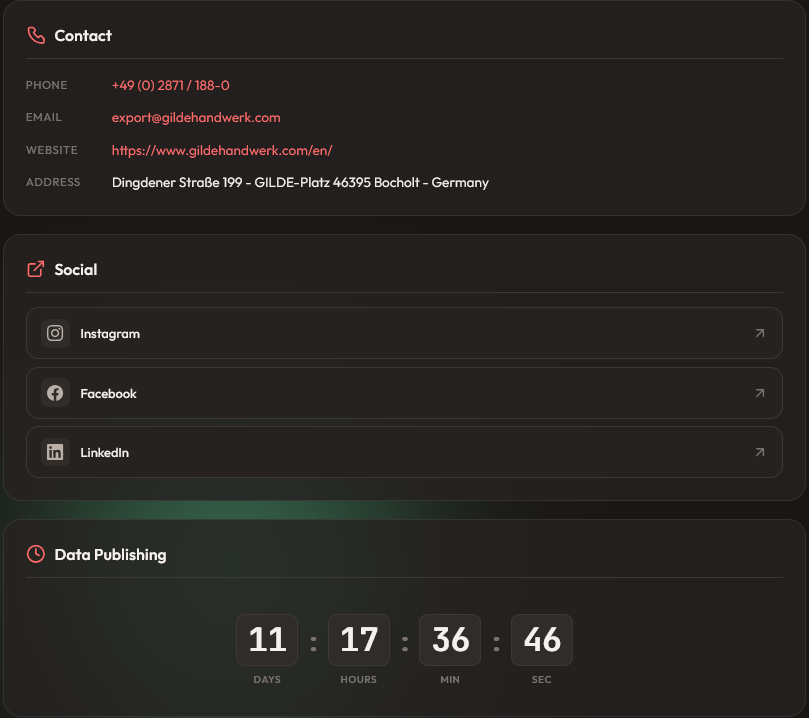809x718 pixels.
Task: Click the EMAIL field label
Action: click(x=44, y=118)
